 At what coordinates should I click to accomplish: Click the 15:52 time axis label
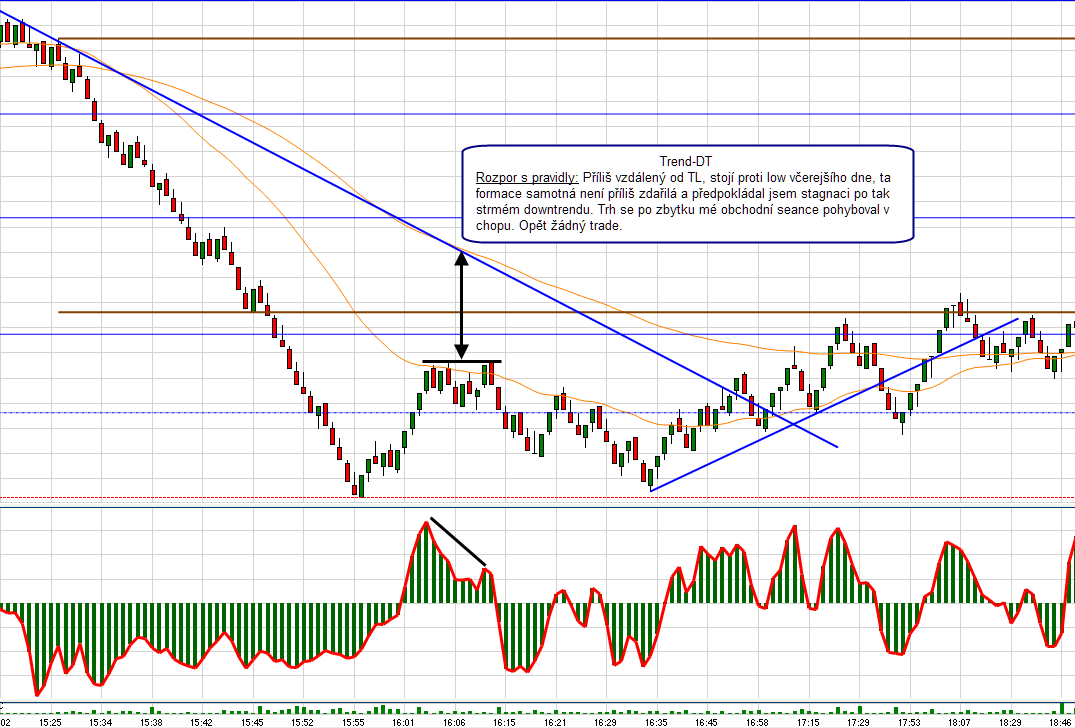pyautogui.click(x=302, y=722)
